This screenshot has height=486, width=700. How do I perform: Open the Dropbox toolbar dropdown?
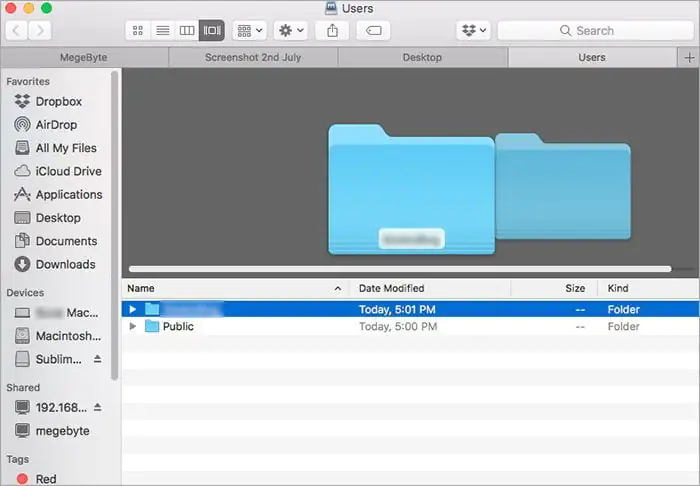pyautogui.click(x=473, y=31)
